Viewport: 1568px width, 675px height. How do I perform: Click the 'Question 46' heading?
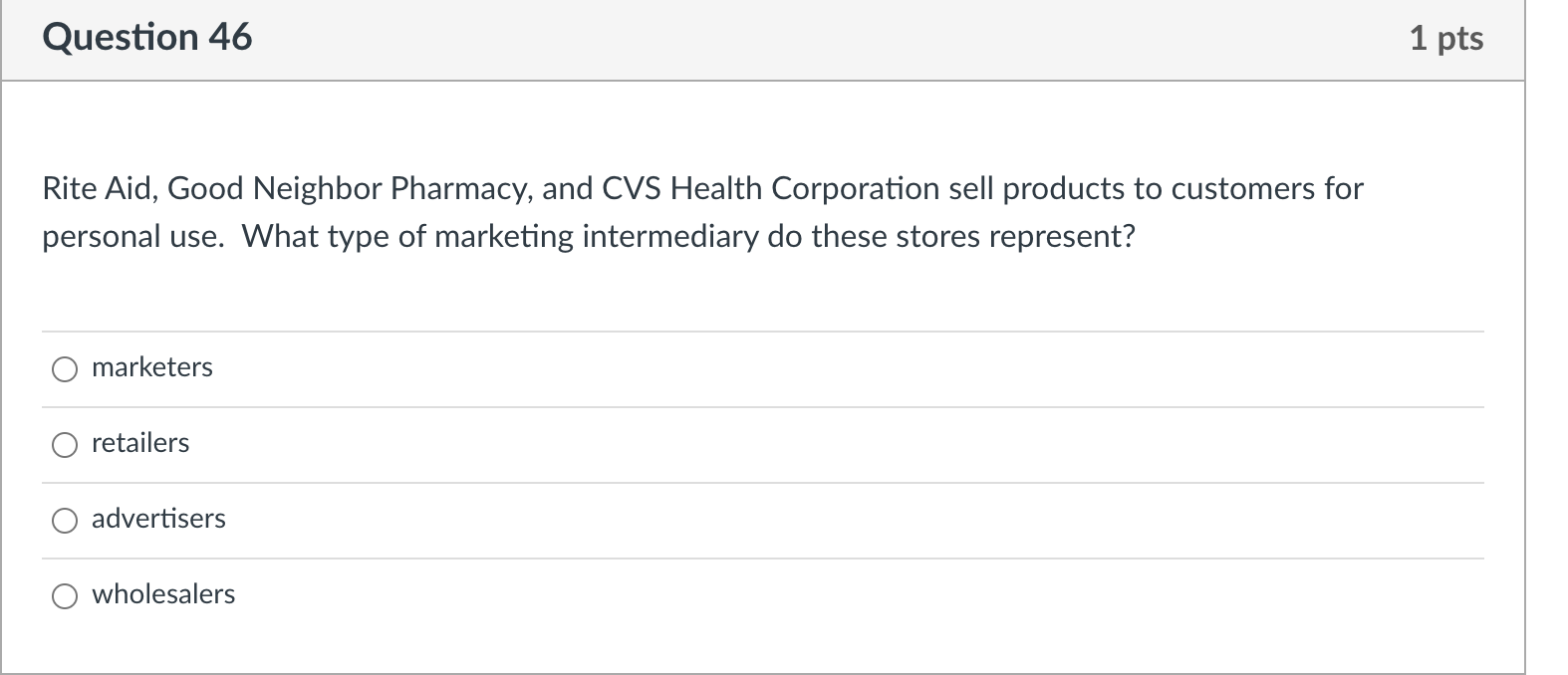[x=147, y=38]
